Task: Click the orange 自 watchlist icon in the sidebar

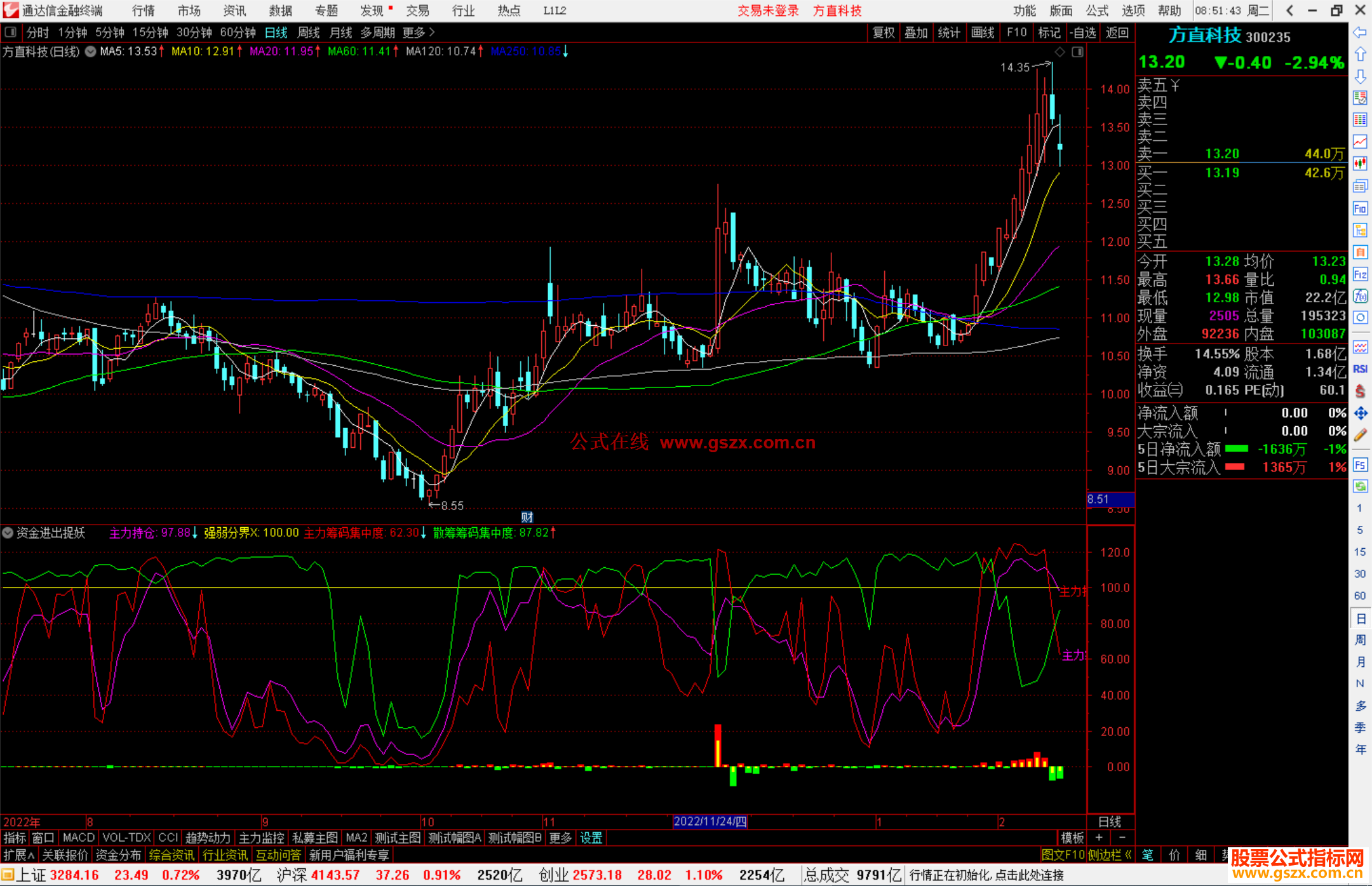Action: 1360,252
